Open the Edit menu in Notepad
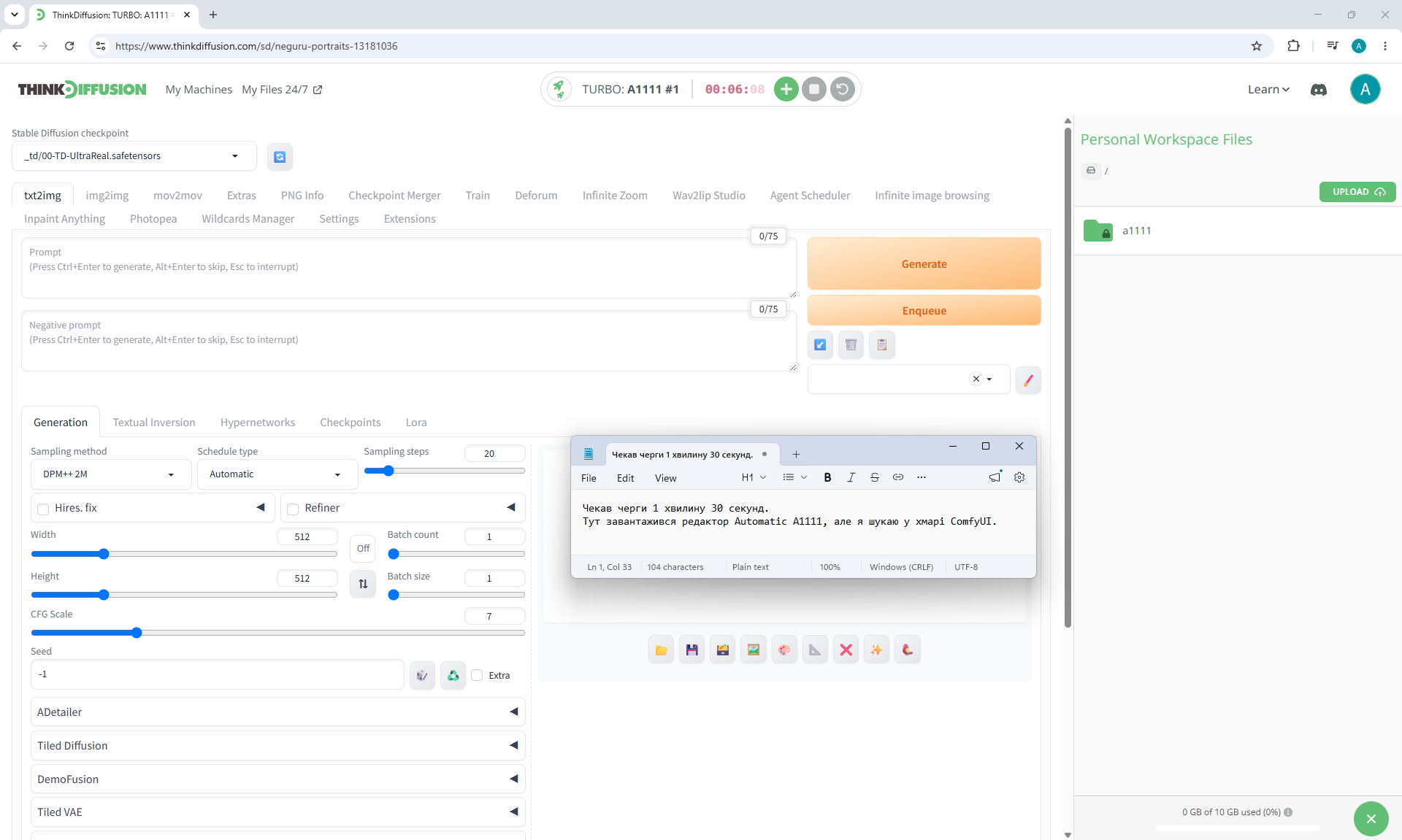Viewport: 1402px width, 840px height. point(625,478)
